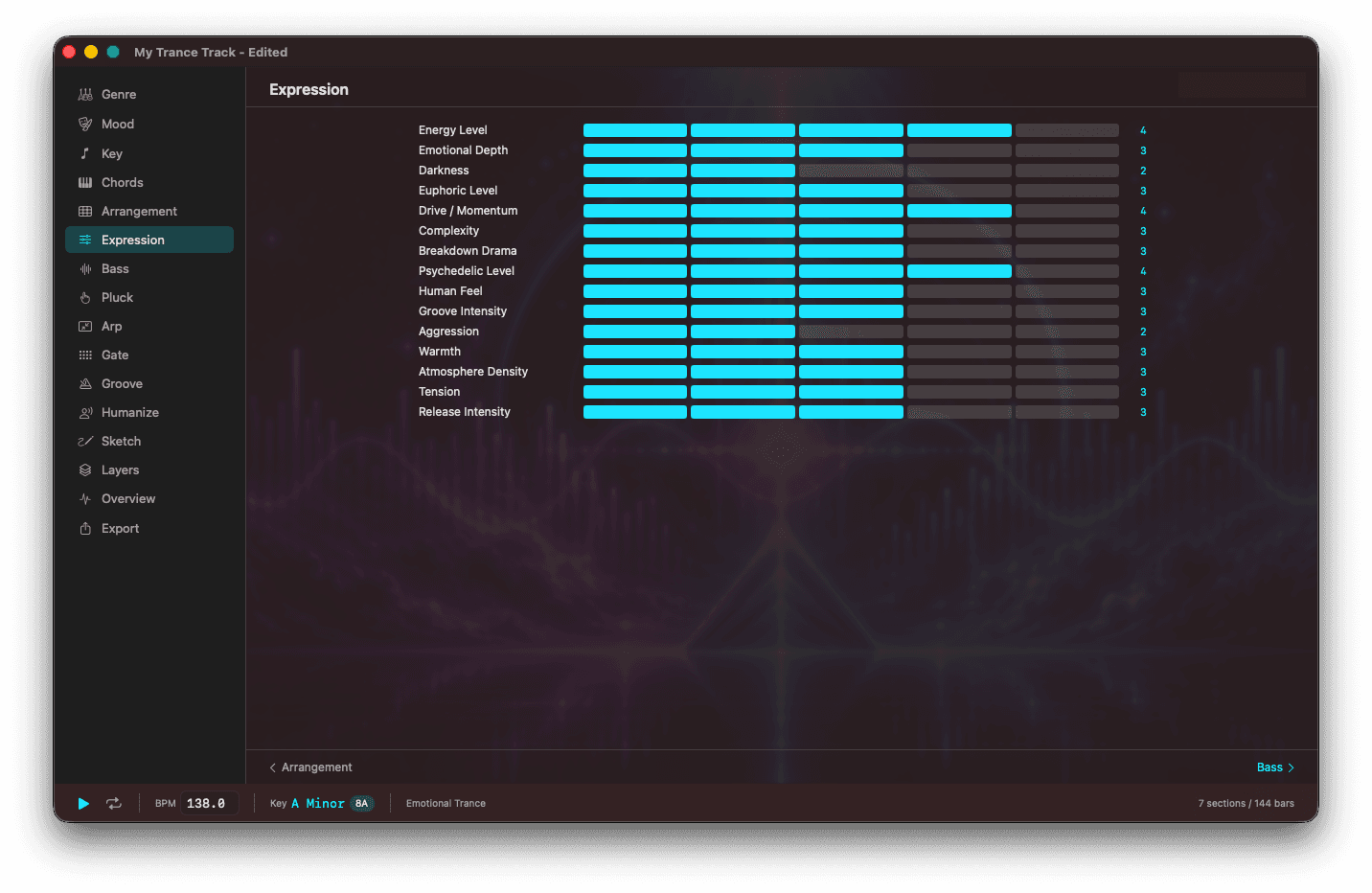Click the Overview pulse icon
Image resolution: width=1372 pixels, height=893 pixels.
tap(85, 499)
